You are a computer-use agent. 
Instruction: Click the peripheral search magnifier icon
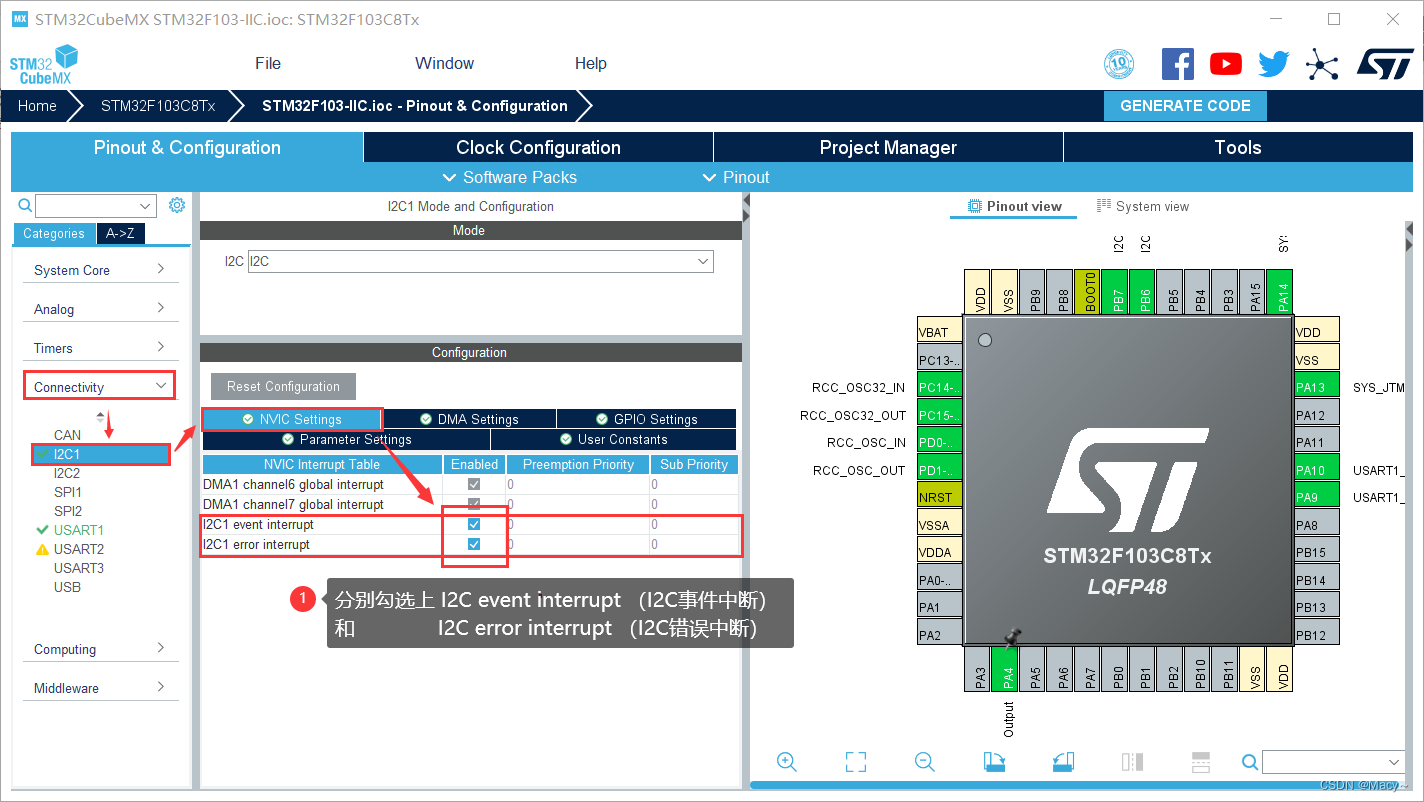(26, 205)
